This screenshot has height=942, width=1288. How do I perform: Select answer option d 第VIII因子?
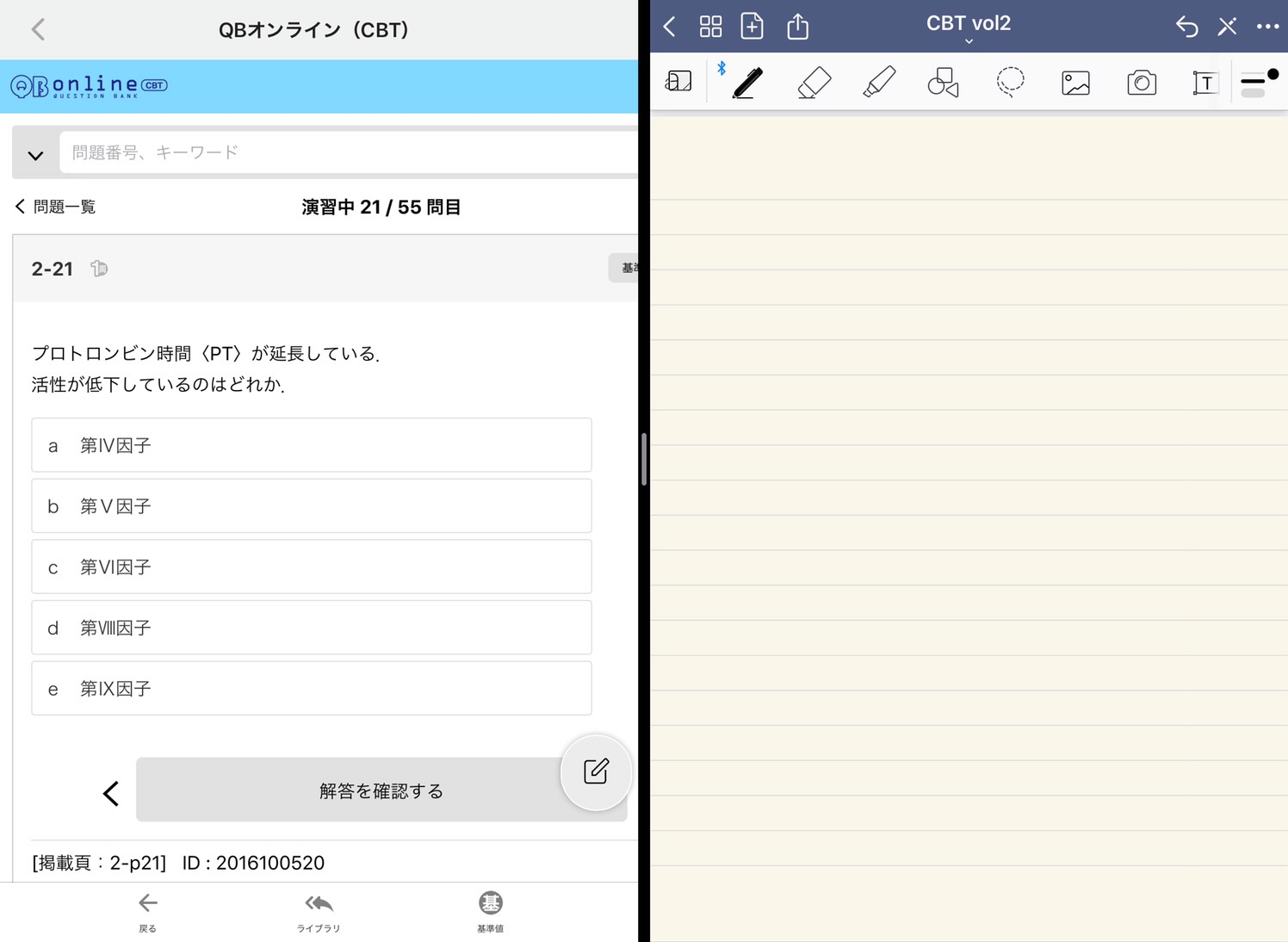point(311,628)
